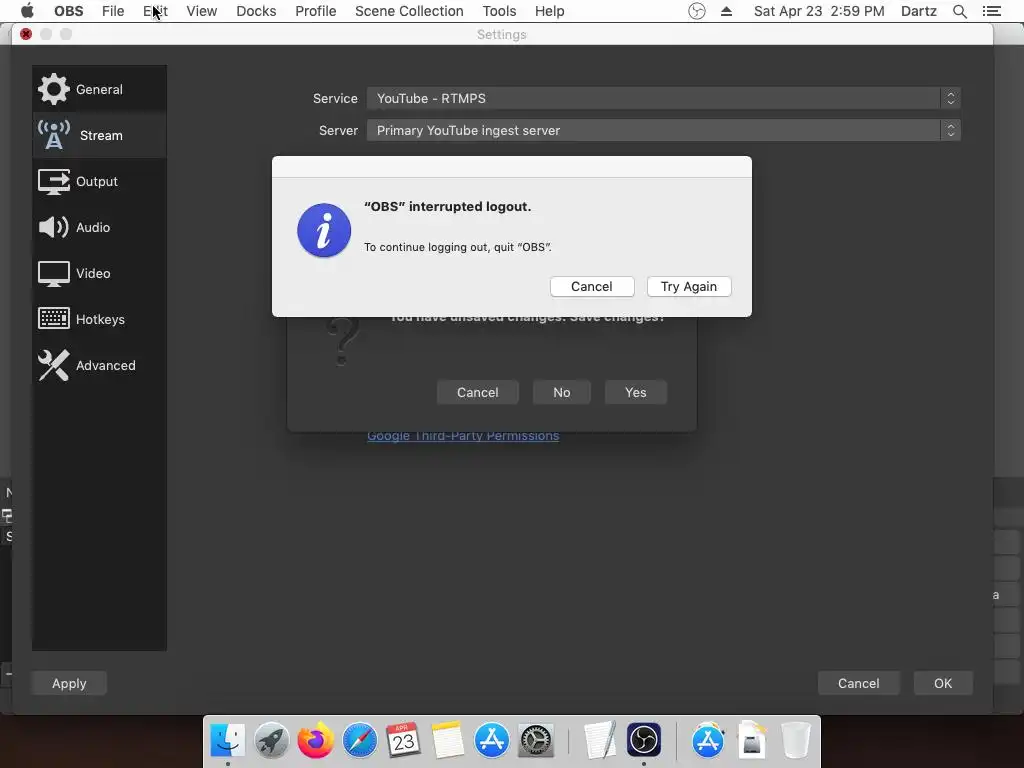1024x768 pixels.
Task: Click Cancel at the bottom of Settings
Action: click(858, 683)
